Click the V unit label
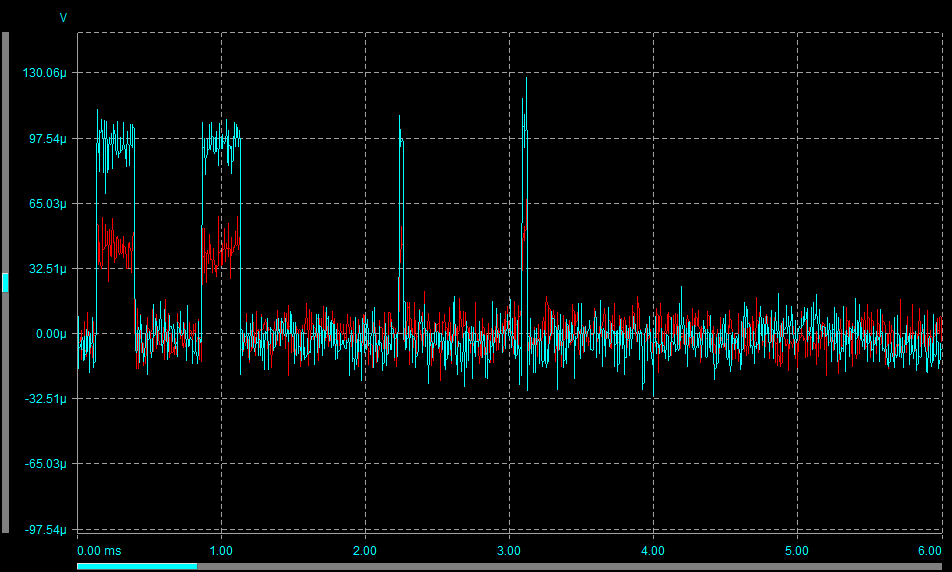The image size is (952, 572). (x=63, y=18)
